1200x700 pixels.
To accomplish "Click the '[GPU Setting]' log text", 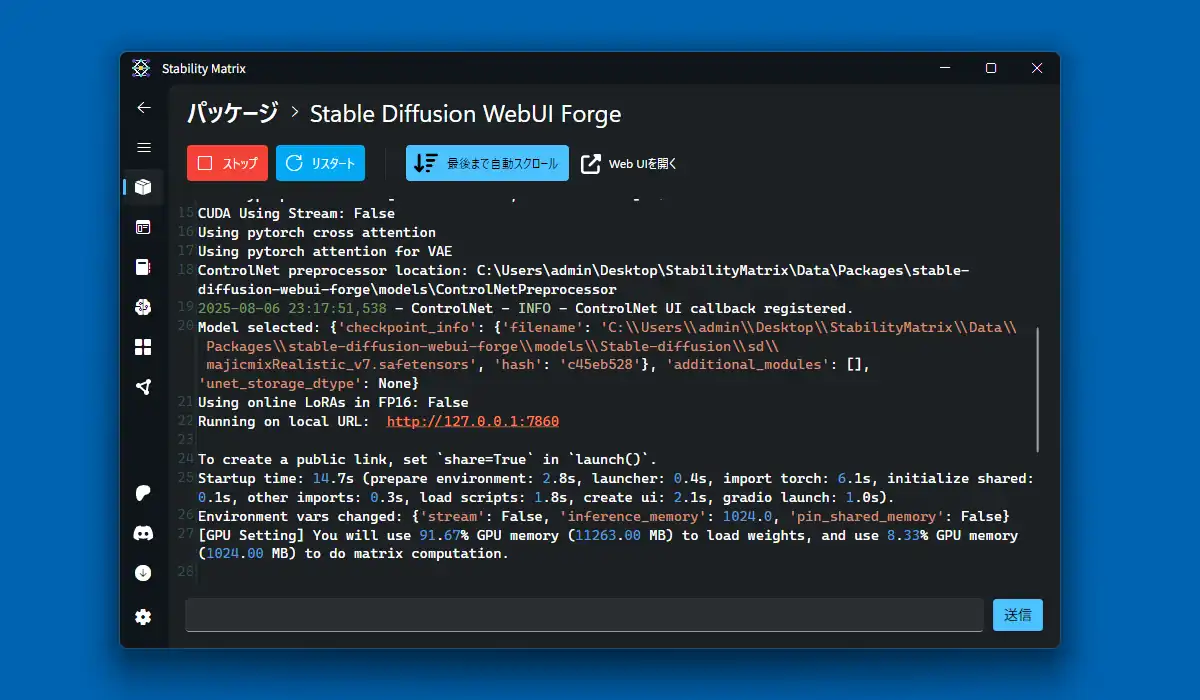I will 251,535.
